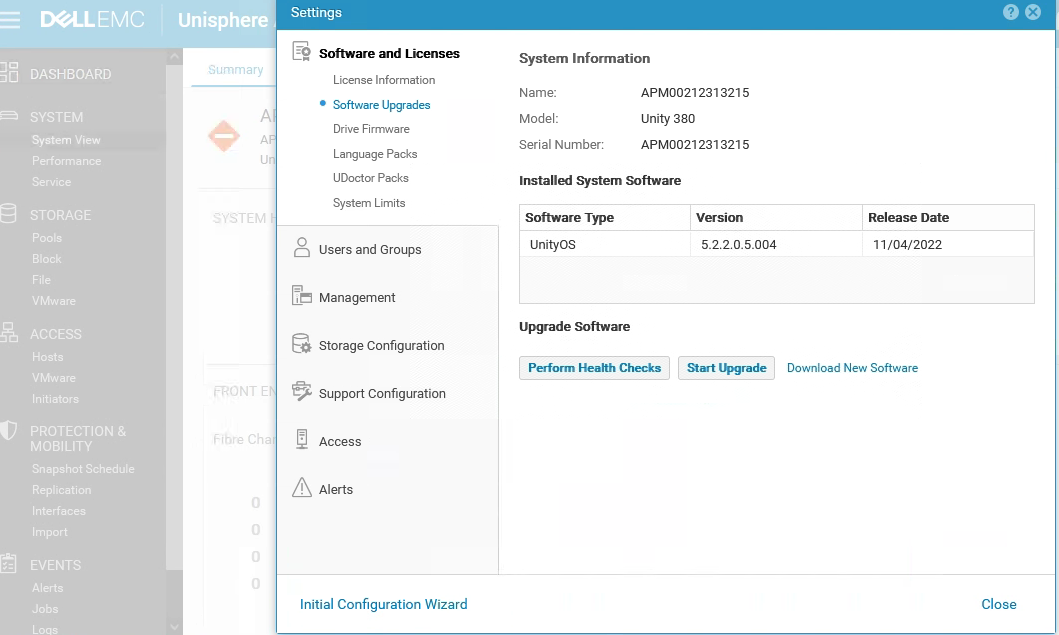
Task: Select the UnityOS table cell
Action: [x=604, y=244]
